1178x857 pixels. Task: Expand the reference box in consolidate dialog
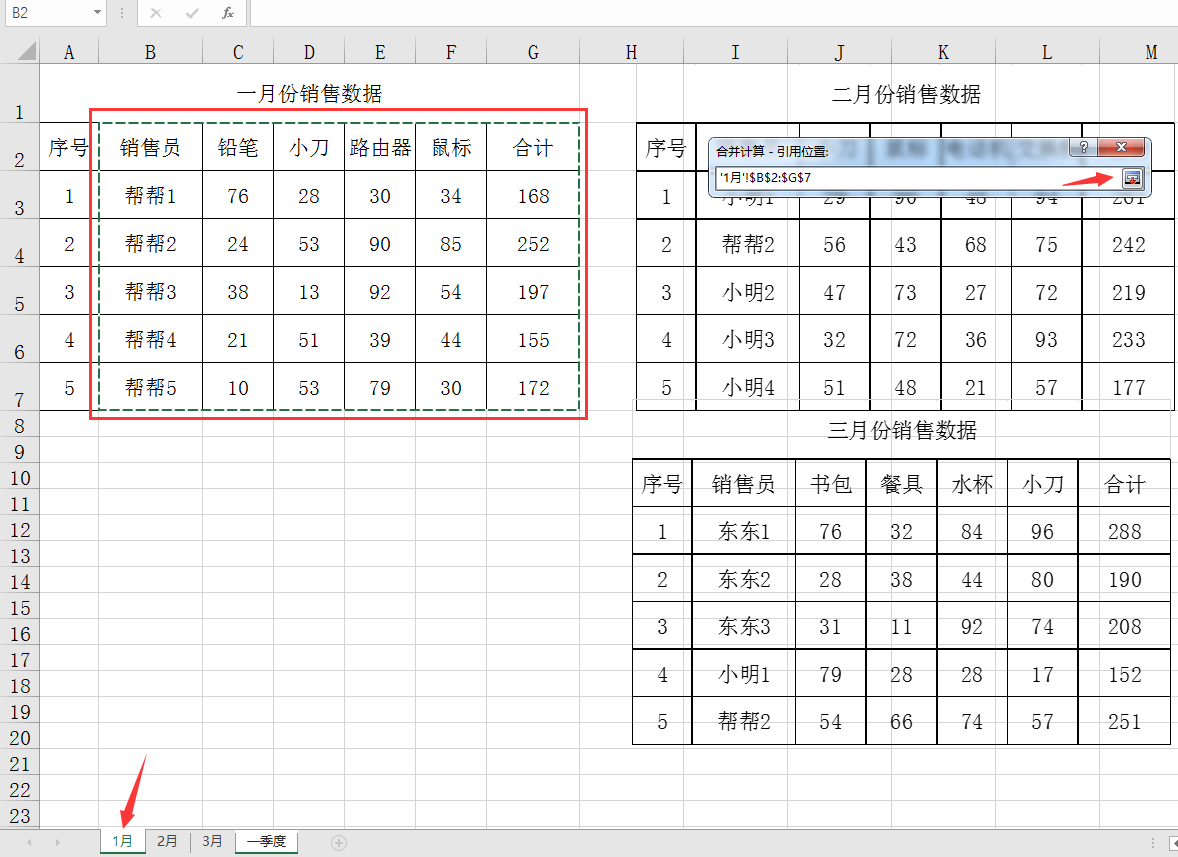click(x=1132, y=178)
